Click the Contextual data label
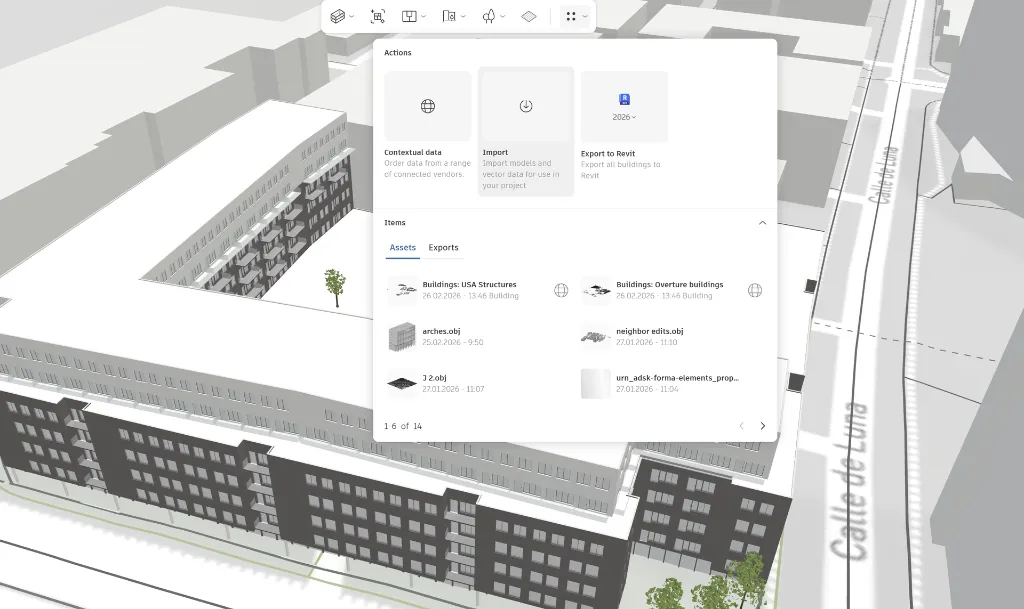 point(413,152)
